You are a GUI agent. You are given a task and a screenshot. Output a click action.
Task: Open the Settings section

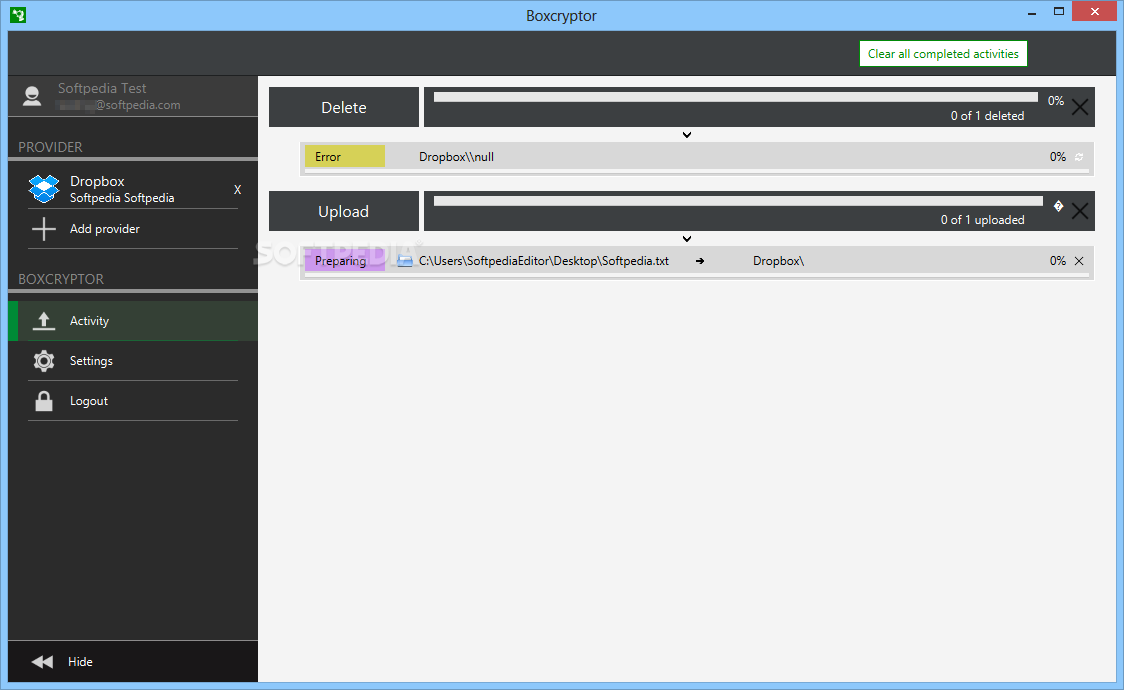point(133,361)
